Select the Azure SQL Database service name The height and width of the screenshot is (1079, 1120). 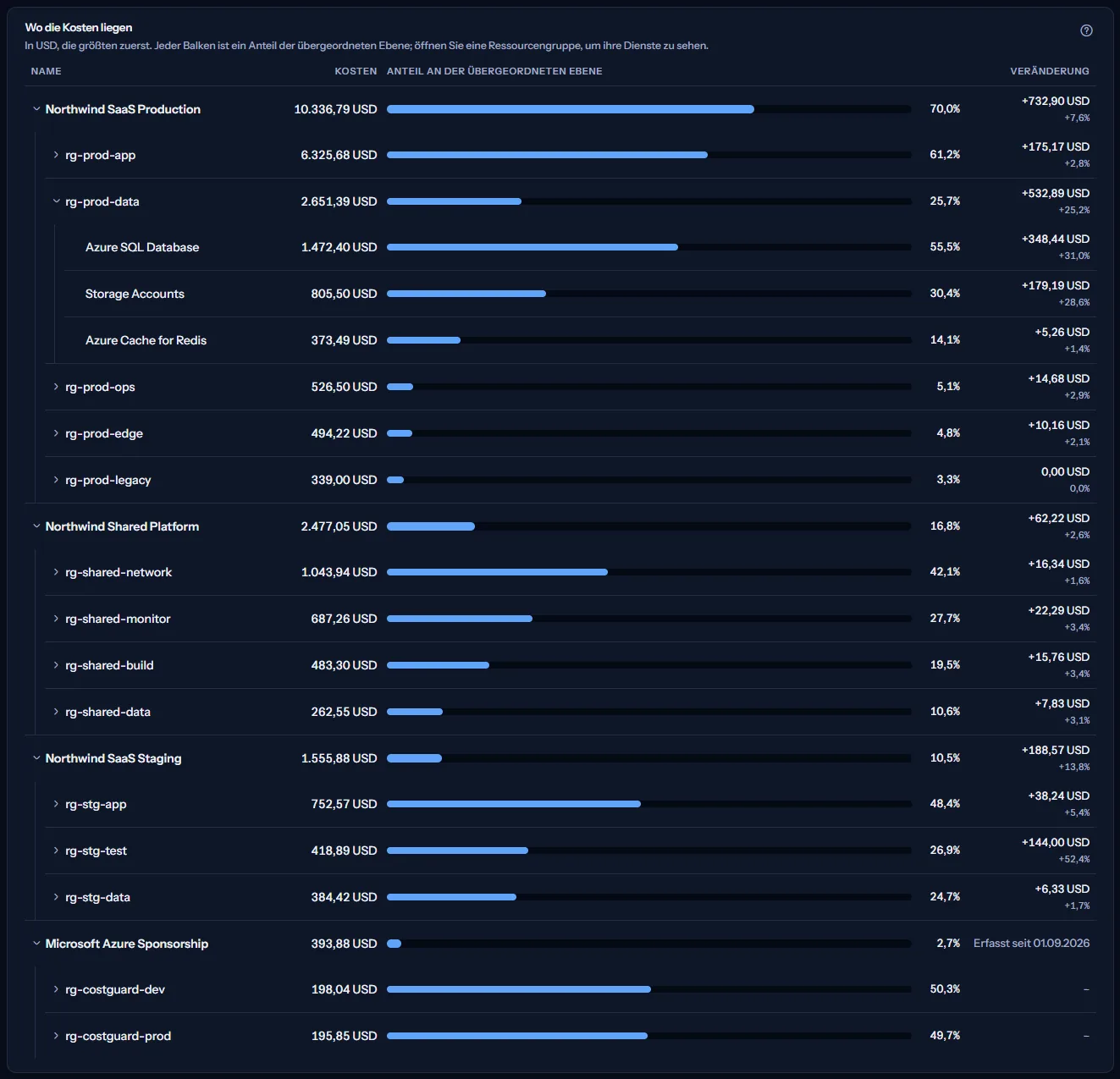(x=142, y=247)
